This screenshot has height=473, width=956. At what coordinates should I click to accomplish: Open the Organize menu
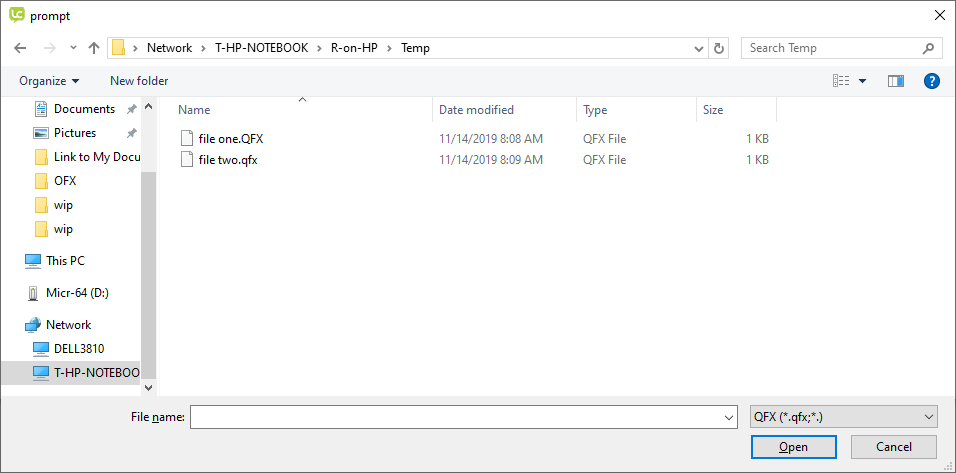49,81
